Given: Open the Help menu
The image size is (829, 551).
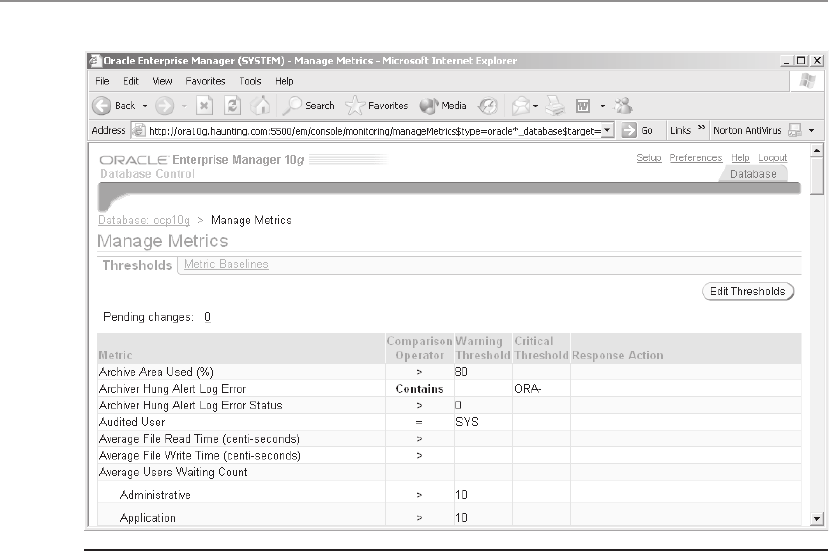Looking at the screenshot, I should [284, 81].
